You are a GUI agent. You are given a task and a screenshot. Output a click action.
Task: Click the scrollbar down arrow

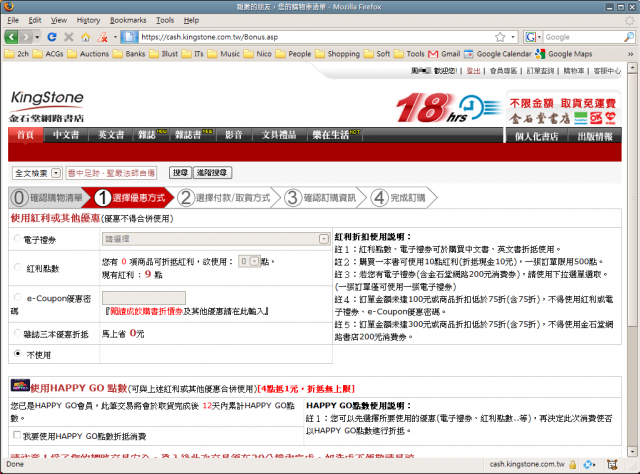(632, 452)
